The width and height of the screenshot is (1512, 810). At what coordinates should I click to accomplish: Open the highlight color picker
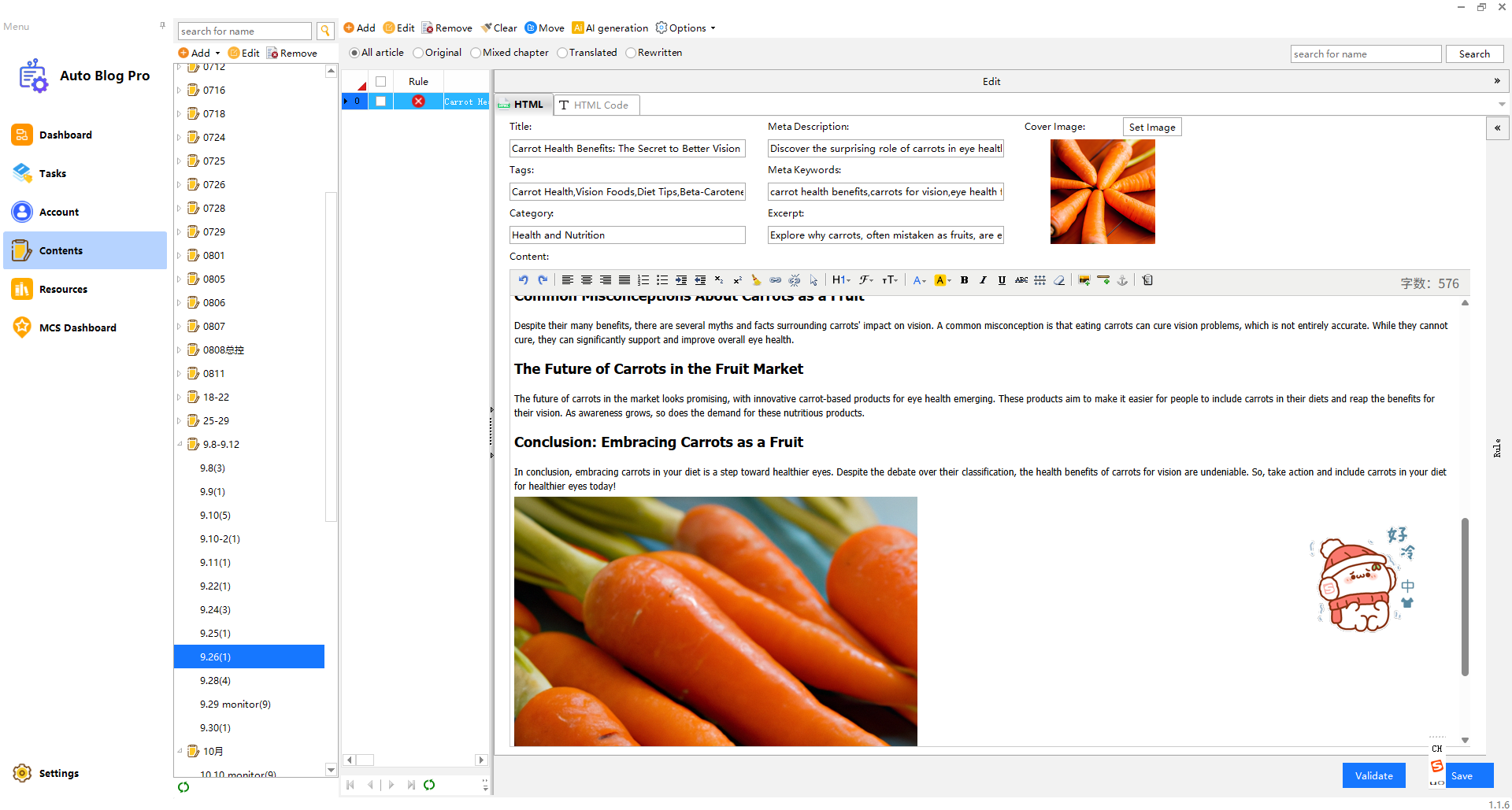(x=943, y=280)
